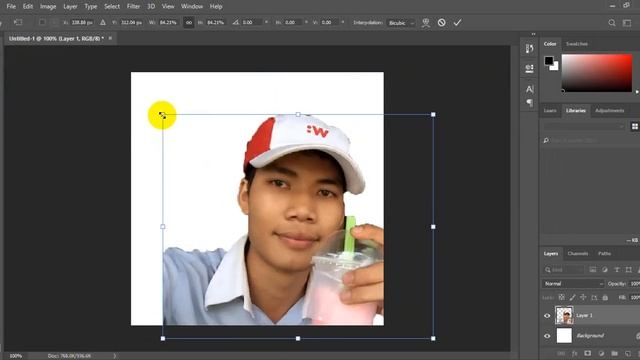Toggle prevent artboard auto-nesting lock icon
The width and height of the screenshot is (640, 360).
coord(594,298)
